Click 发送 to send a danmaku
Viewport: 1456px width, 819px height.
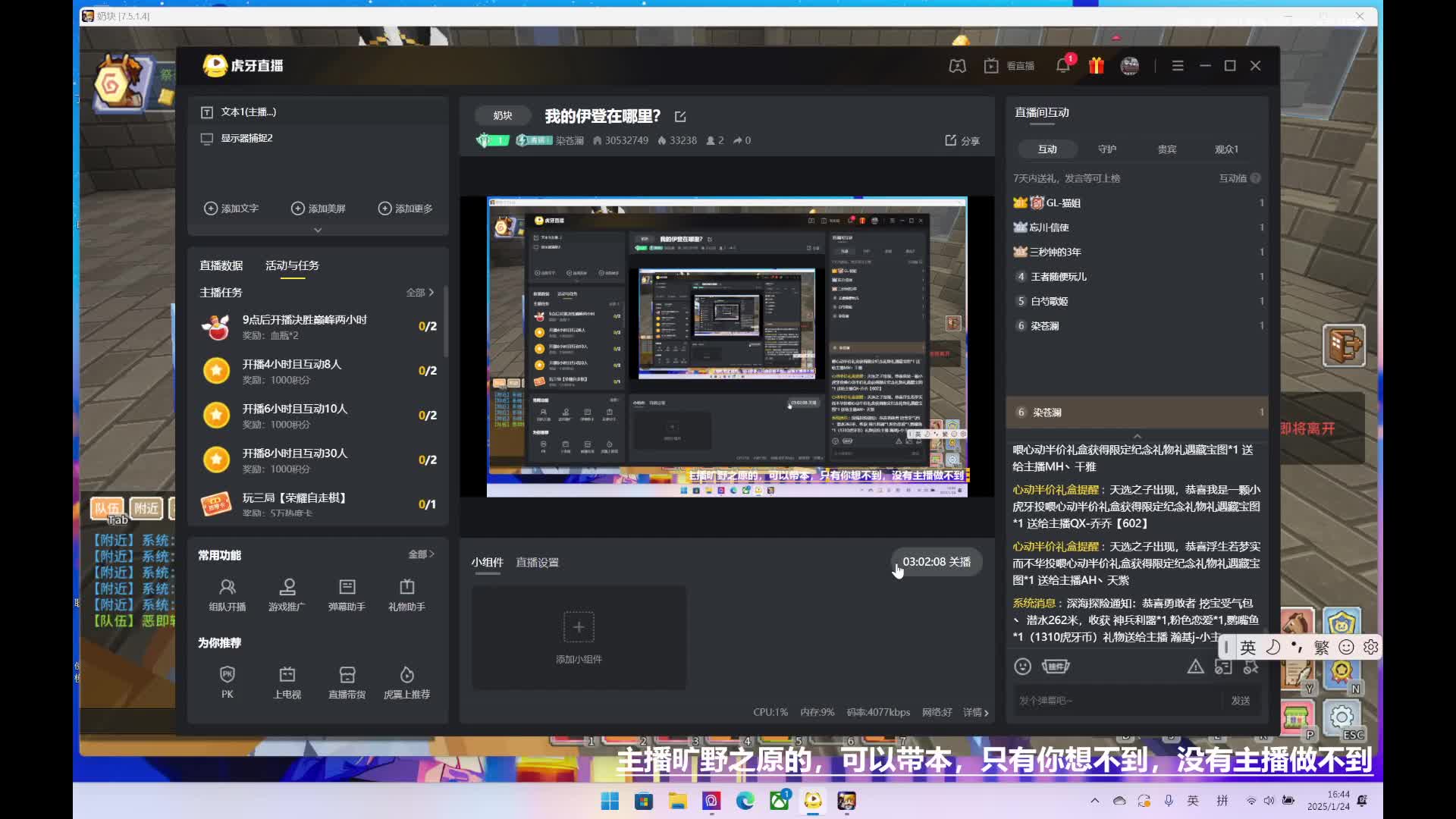tap(1241, 701)
